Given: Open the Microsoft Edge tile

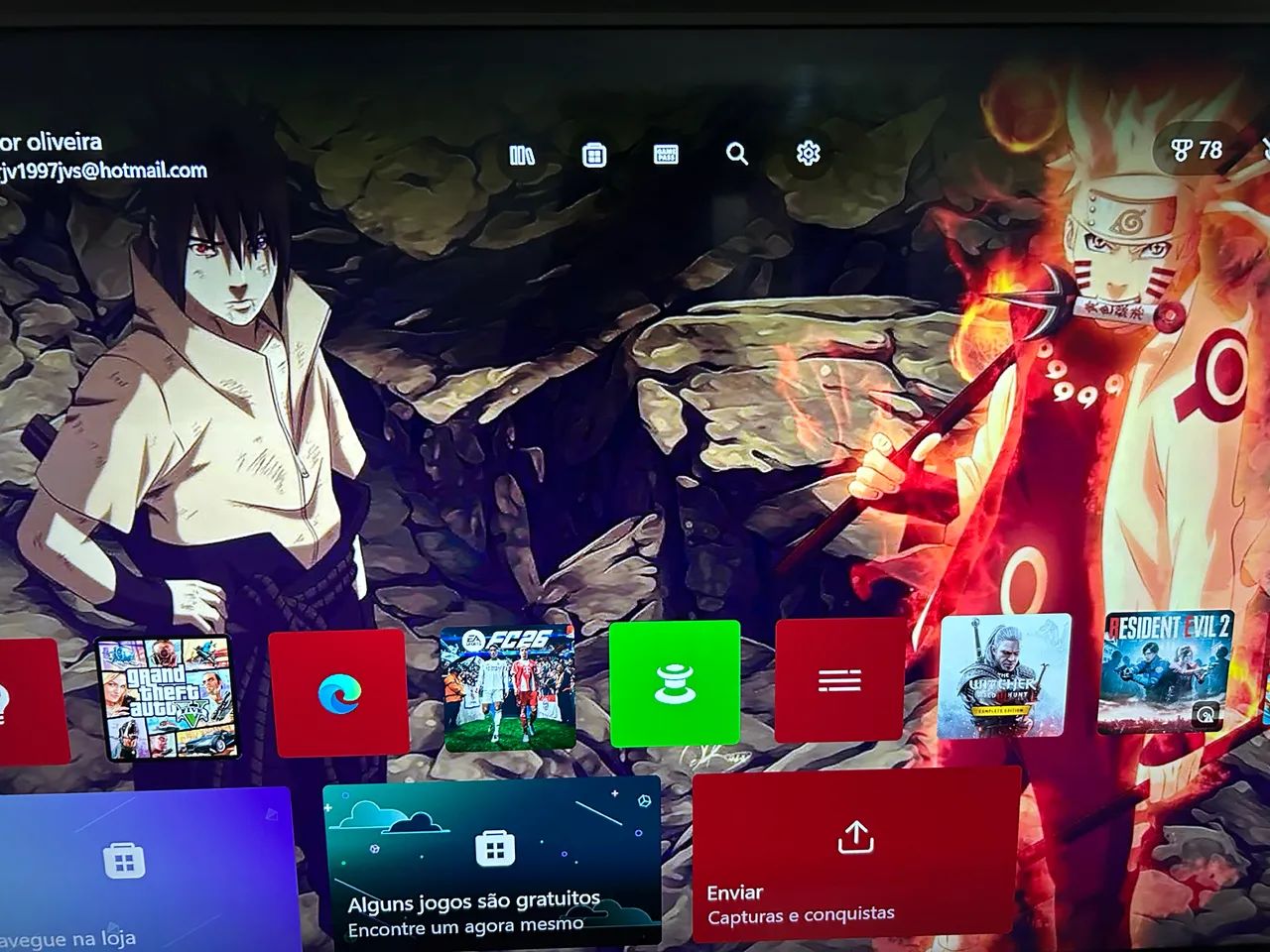Looking at the screenshot, I should tap(338, 692).
